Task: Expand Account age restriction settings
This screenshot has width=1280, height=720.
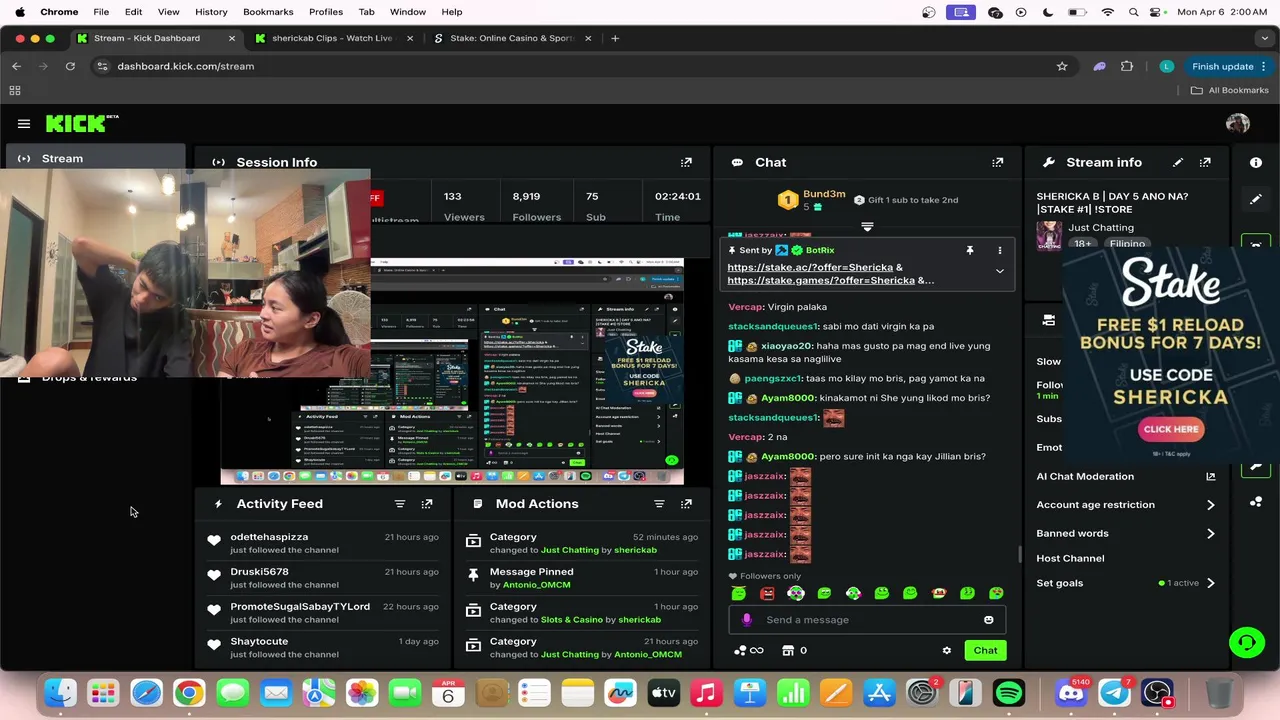Action: pyautogui.click(x=1210, y=505)
